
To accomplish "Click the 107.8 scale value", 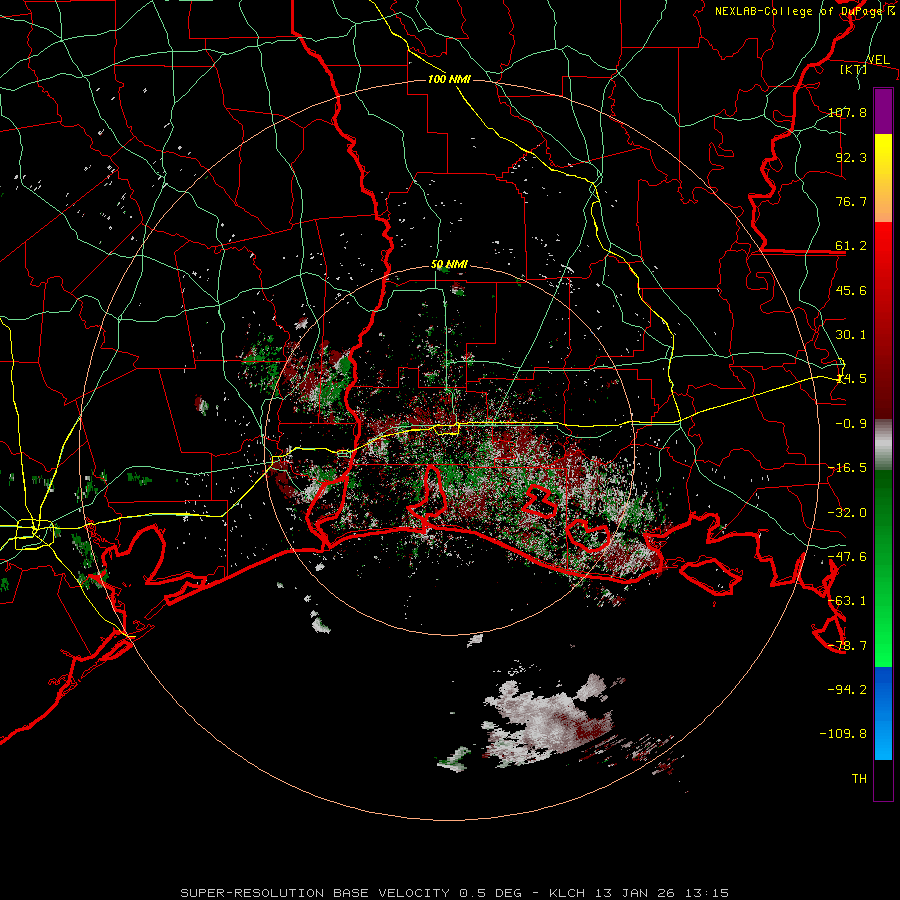I will 847,112.
